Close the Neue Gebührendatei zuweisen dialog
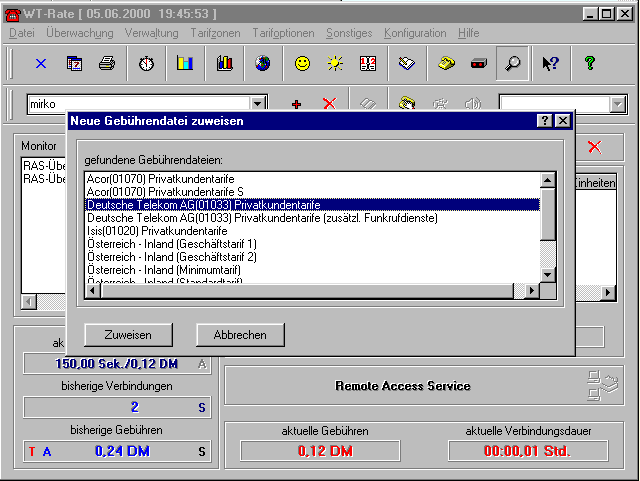Viewport: 640px width, 481px height. tap(563, 121)
